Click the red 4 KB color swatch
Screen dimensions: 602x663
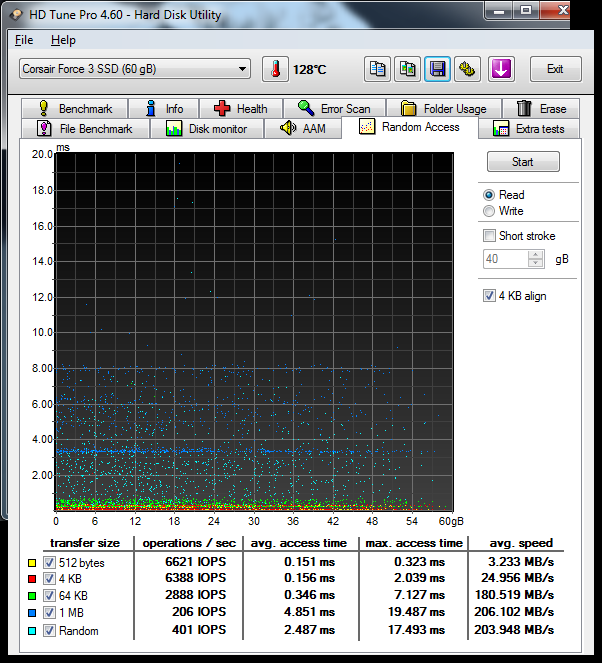(x=32, y=578)
